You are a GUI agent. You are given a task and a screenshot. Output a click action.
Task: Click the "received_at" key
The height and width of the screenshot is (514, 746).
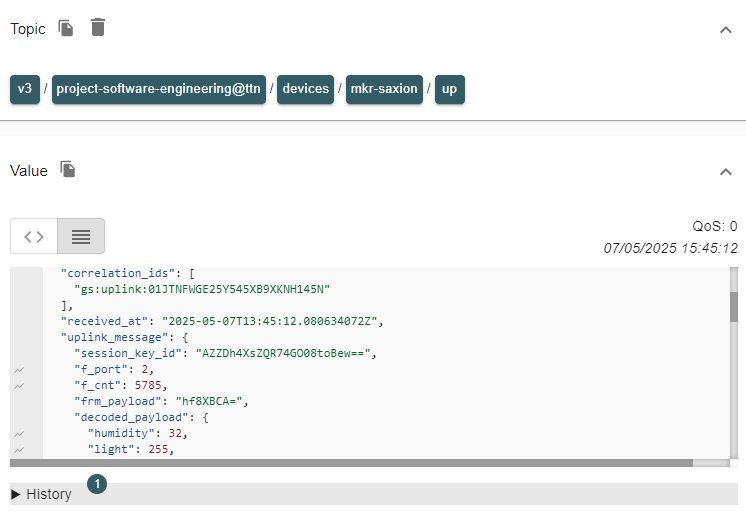coord(105,321)
